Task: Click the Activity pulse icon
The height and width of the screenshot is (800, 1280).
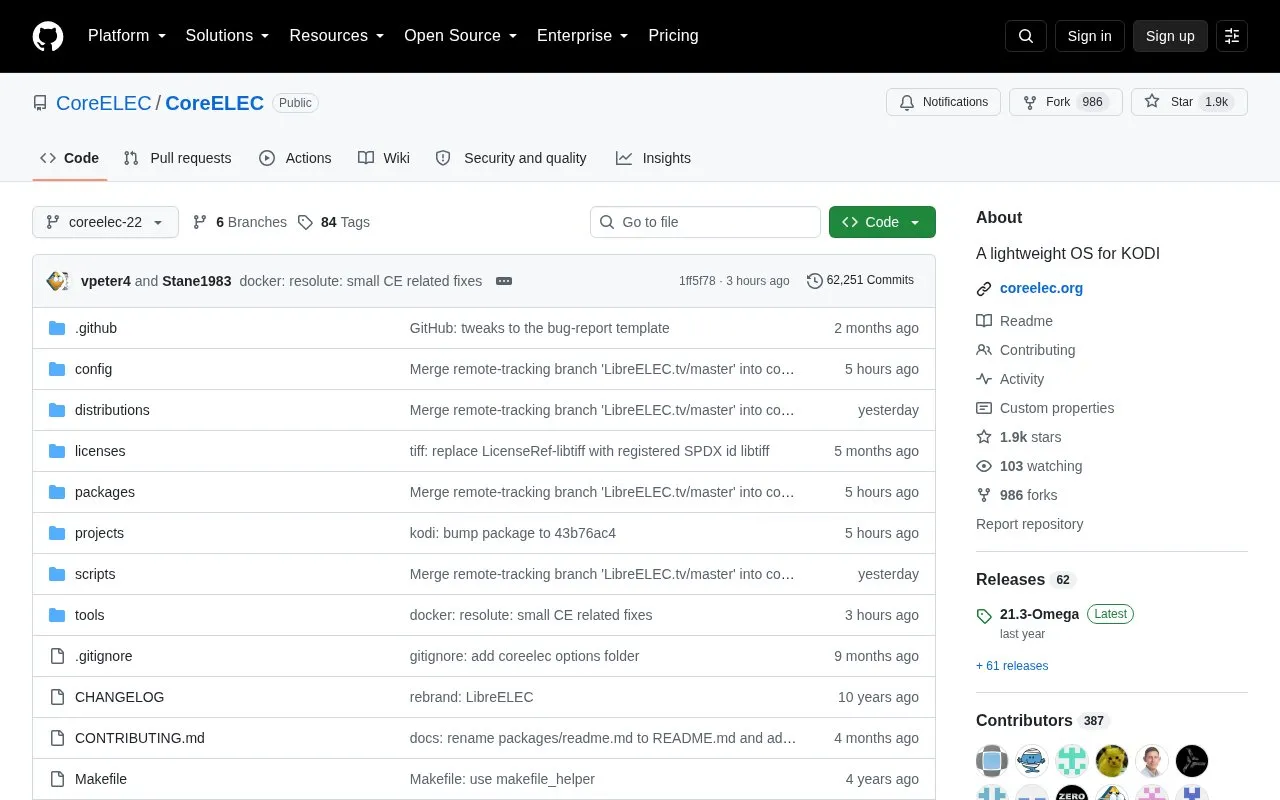Action: [984, 379]
